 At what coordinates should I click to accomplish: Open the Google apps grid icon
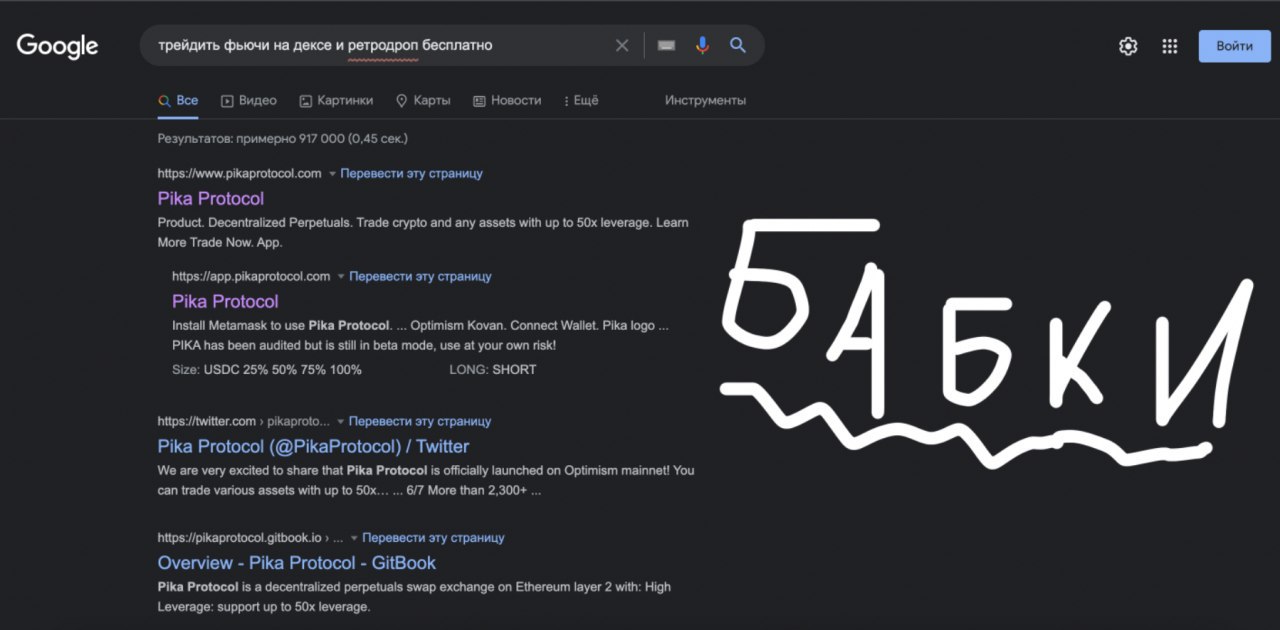1170,46
